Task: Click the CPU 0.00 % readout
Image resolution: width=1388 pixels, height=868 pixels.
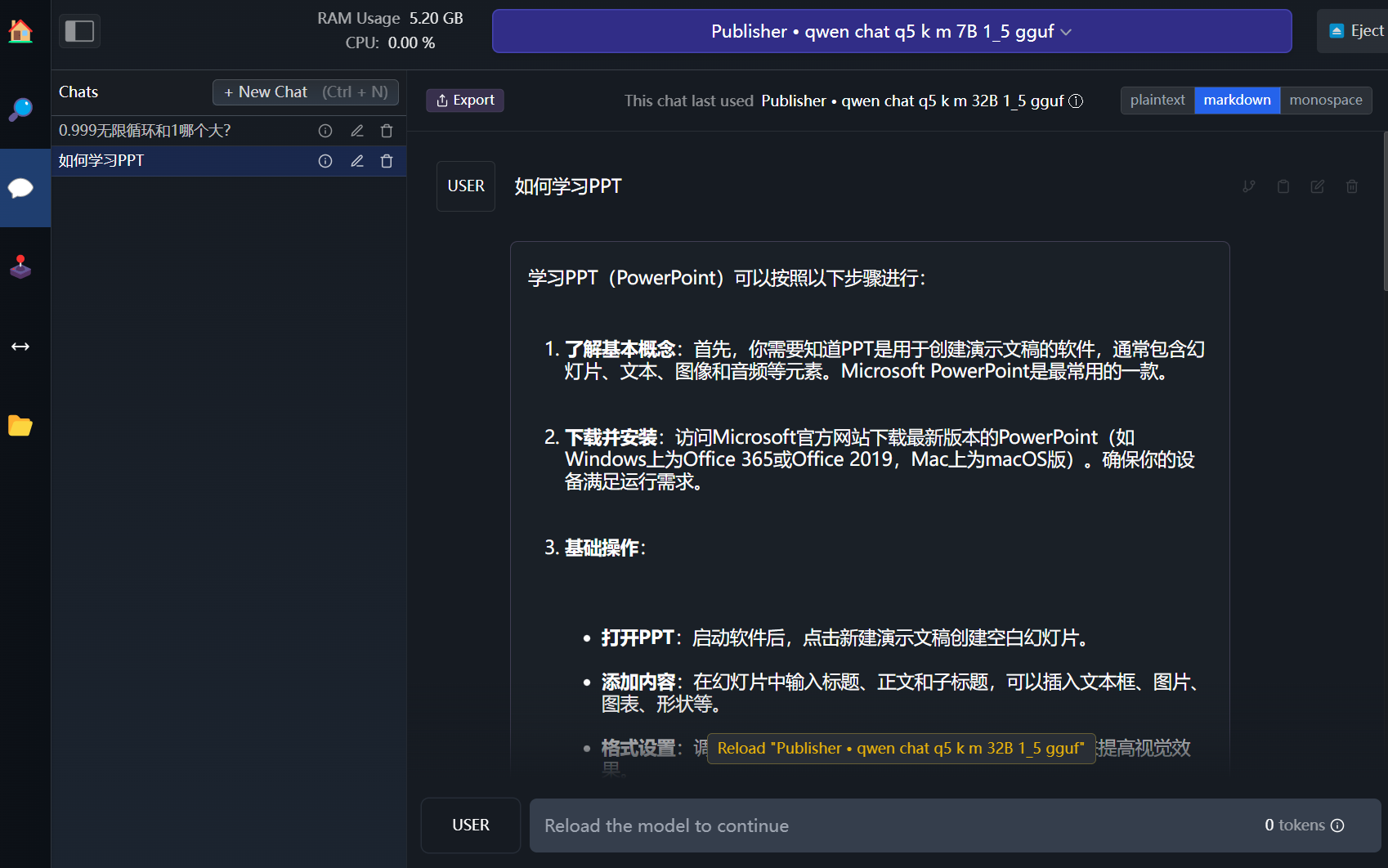Action: tap(390, 43)
